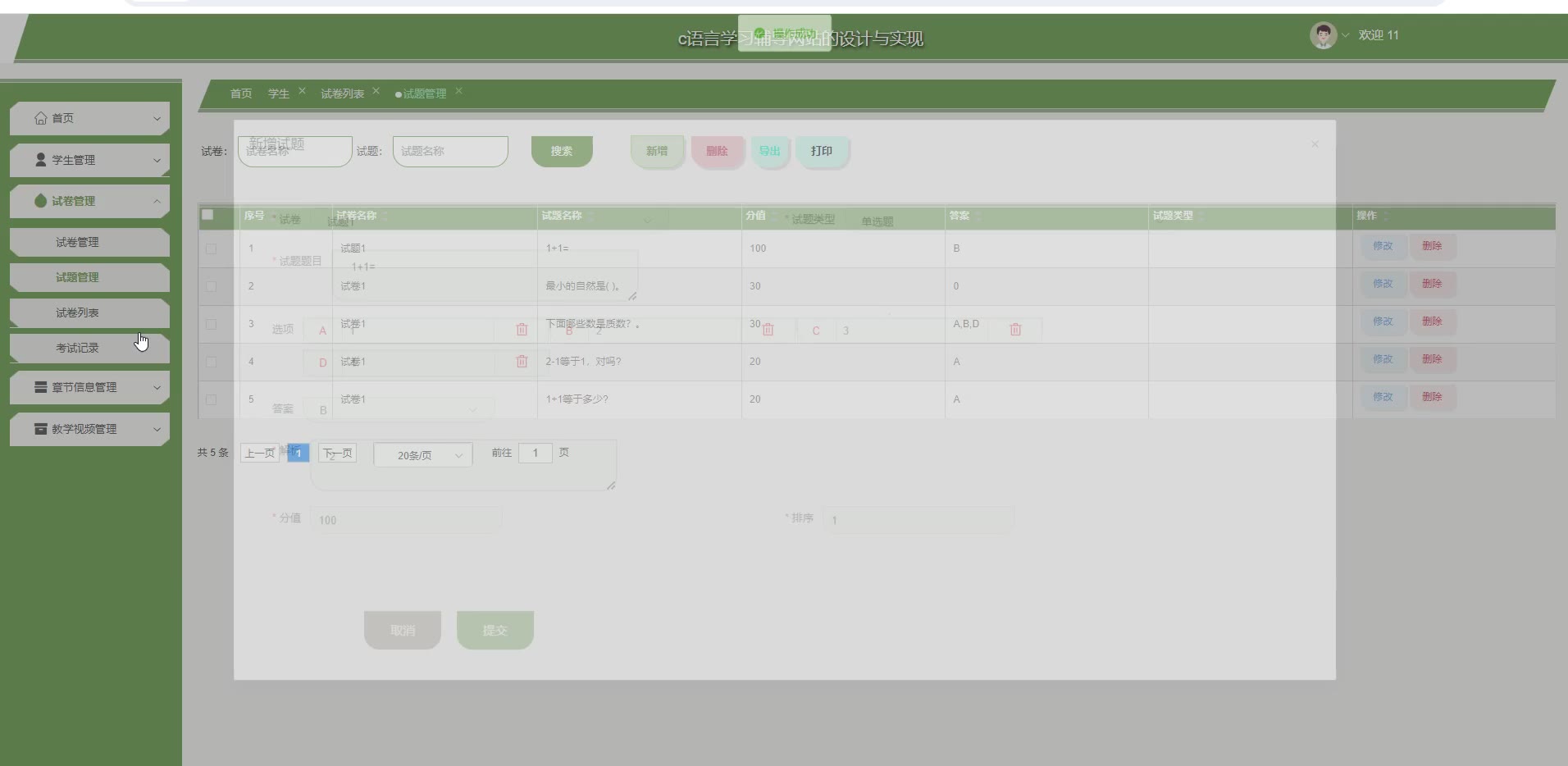Expand the sidebar 首页 chevron
The height and width of the screenshot is (766, 1568).
tap(157, 119)
